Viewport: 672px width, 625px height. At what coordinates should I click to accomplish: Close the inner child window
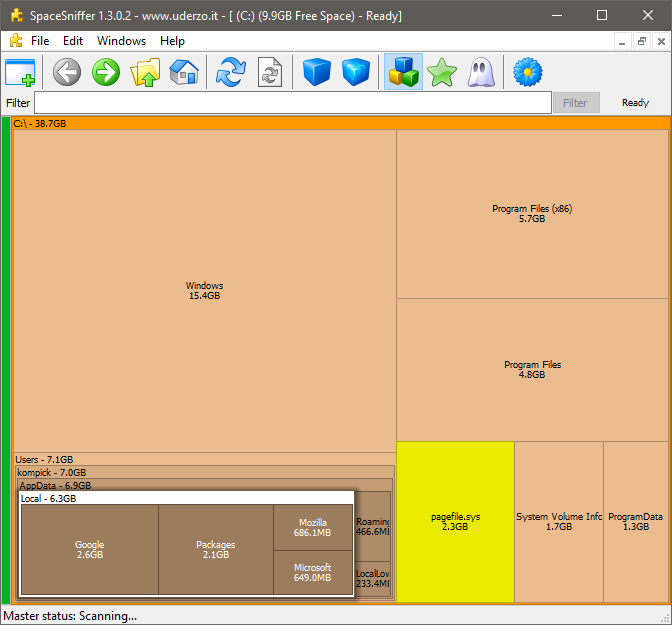tap(661, 42)
